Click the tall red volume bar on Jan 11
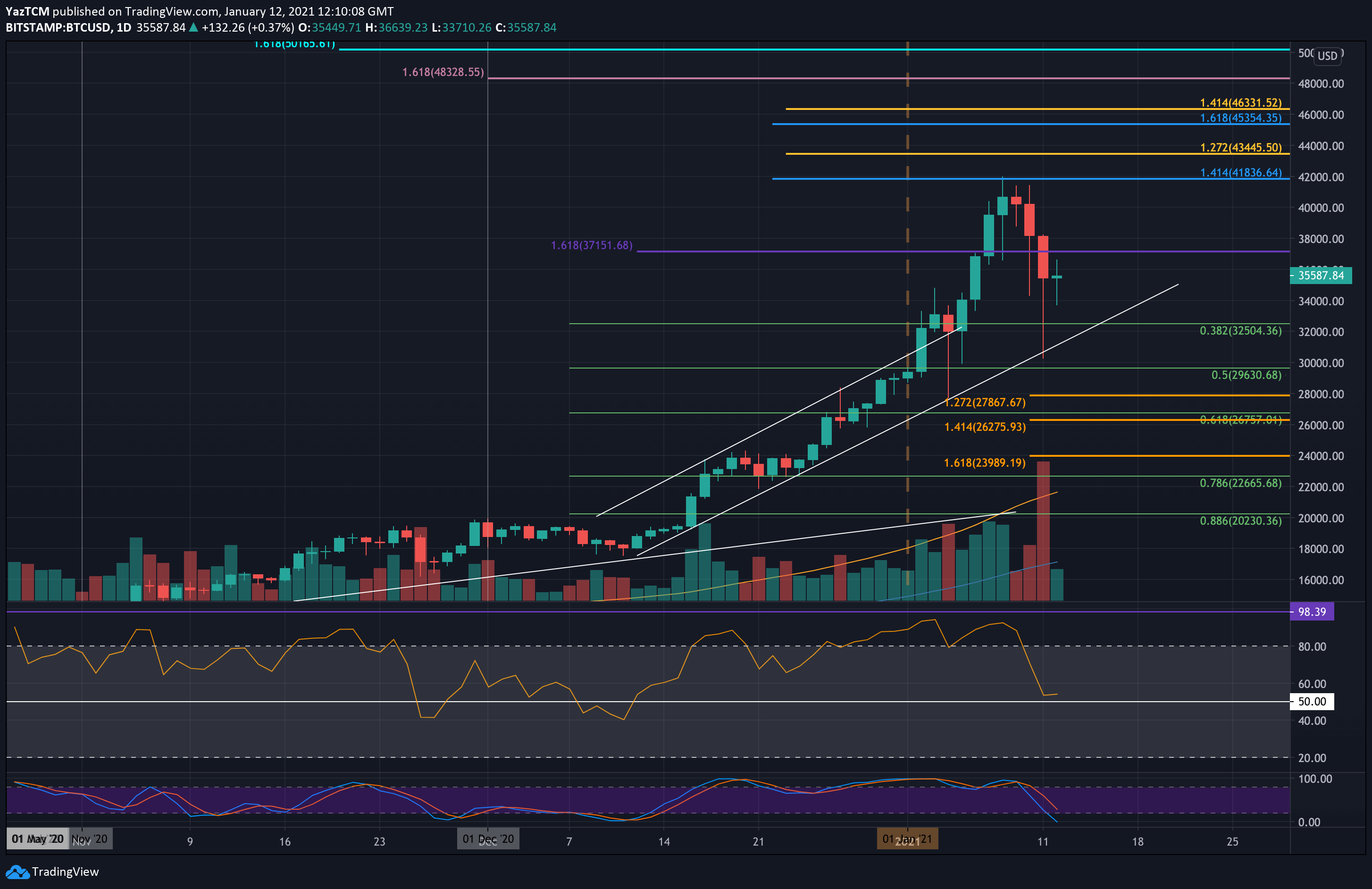The width and height of the screenshot is (1372, 889). [x=1043, y=530]
